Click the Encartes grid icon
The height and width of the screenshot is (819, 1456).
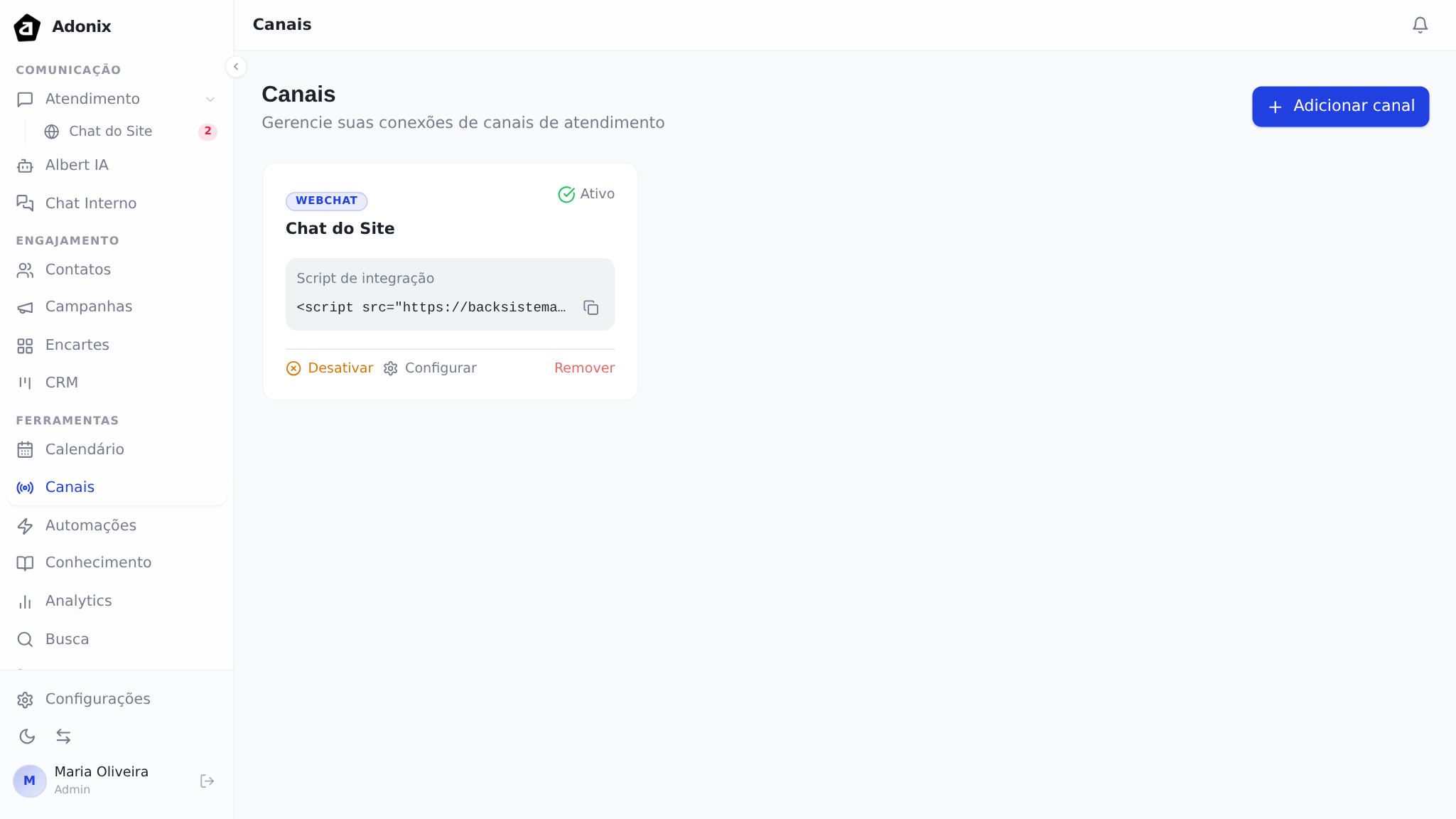tap(25, 346)
